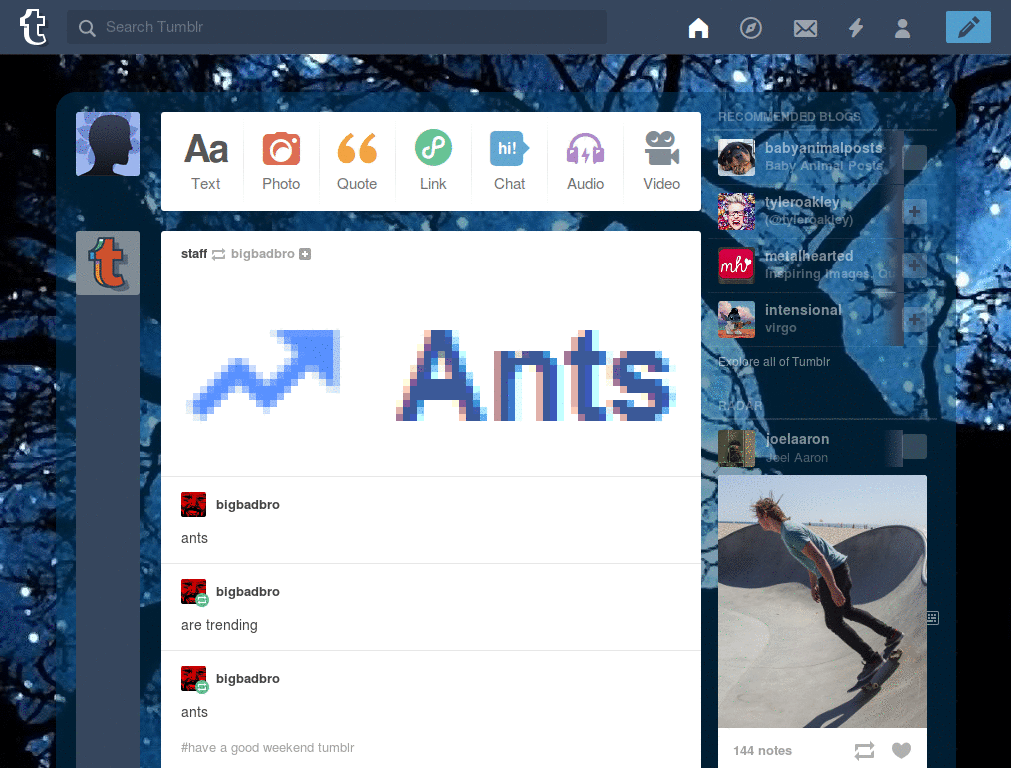The image size is (1024, 768).
Task: Click the babyanimalposts avatar
Action: click(x=736, y=157)
